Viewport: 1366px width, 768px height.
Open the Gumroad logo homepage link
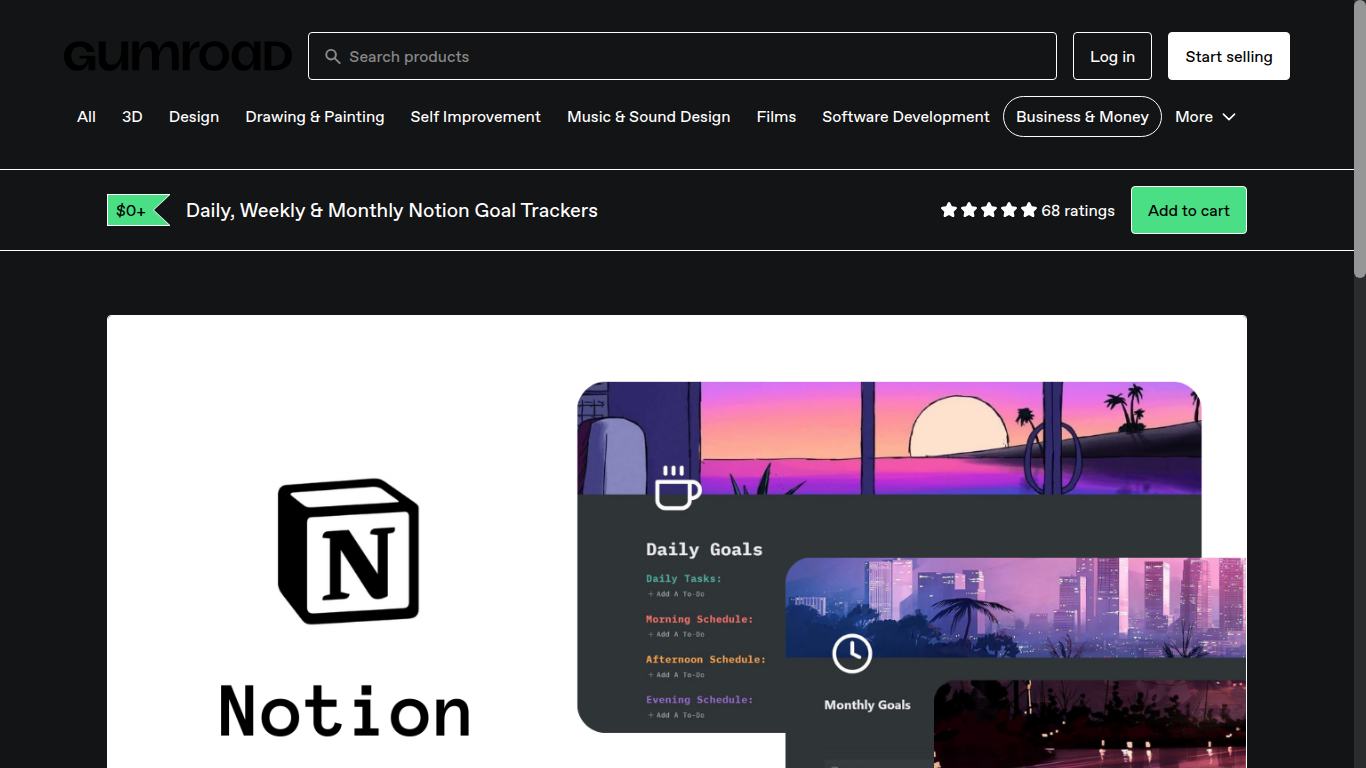click(x=178, y=56)
